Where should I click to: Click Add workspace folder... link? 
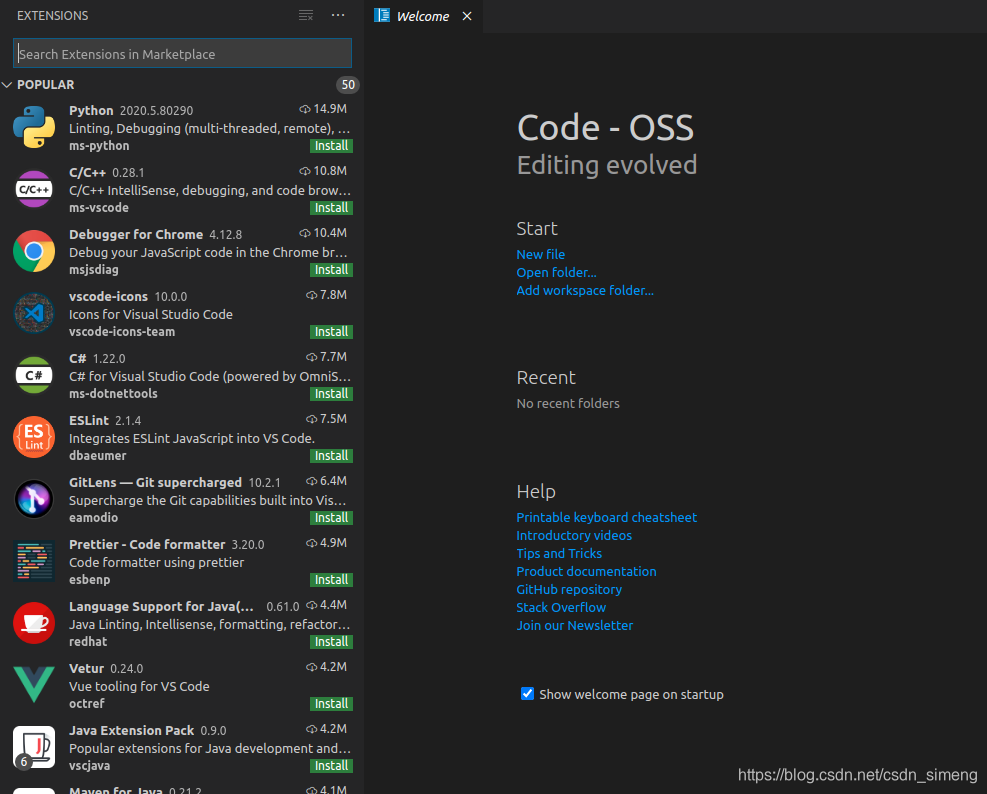coord(585,290)
